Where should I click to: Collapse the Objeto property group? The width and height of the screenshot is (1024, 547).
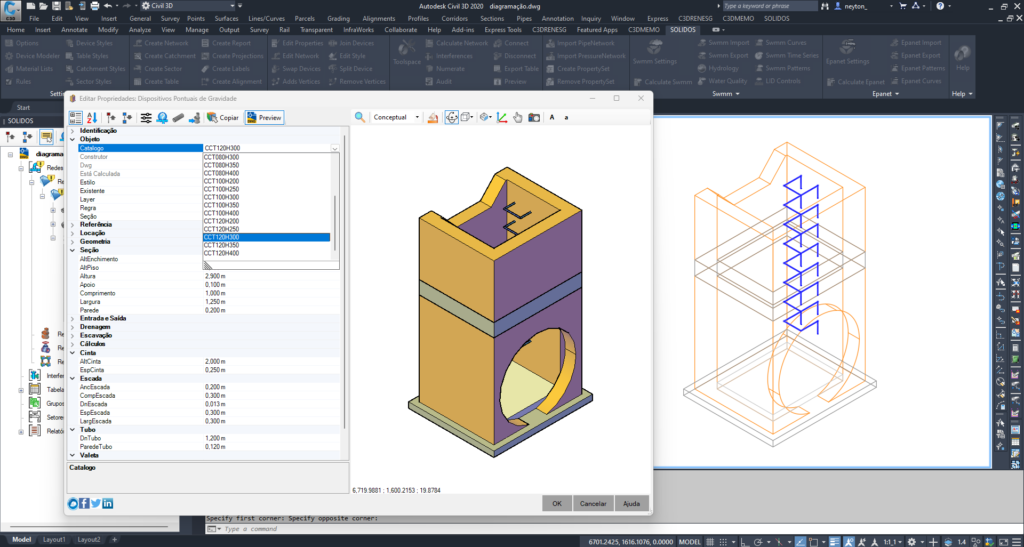pos(72,140)
